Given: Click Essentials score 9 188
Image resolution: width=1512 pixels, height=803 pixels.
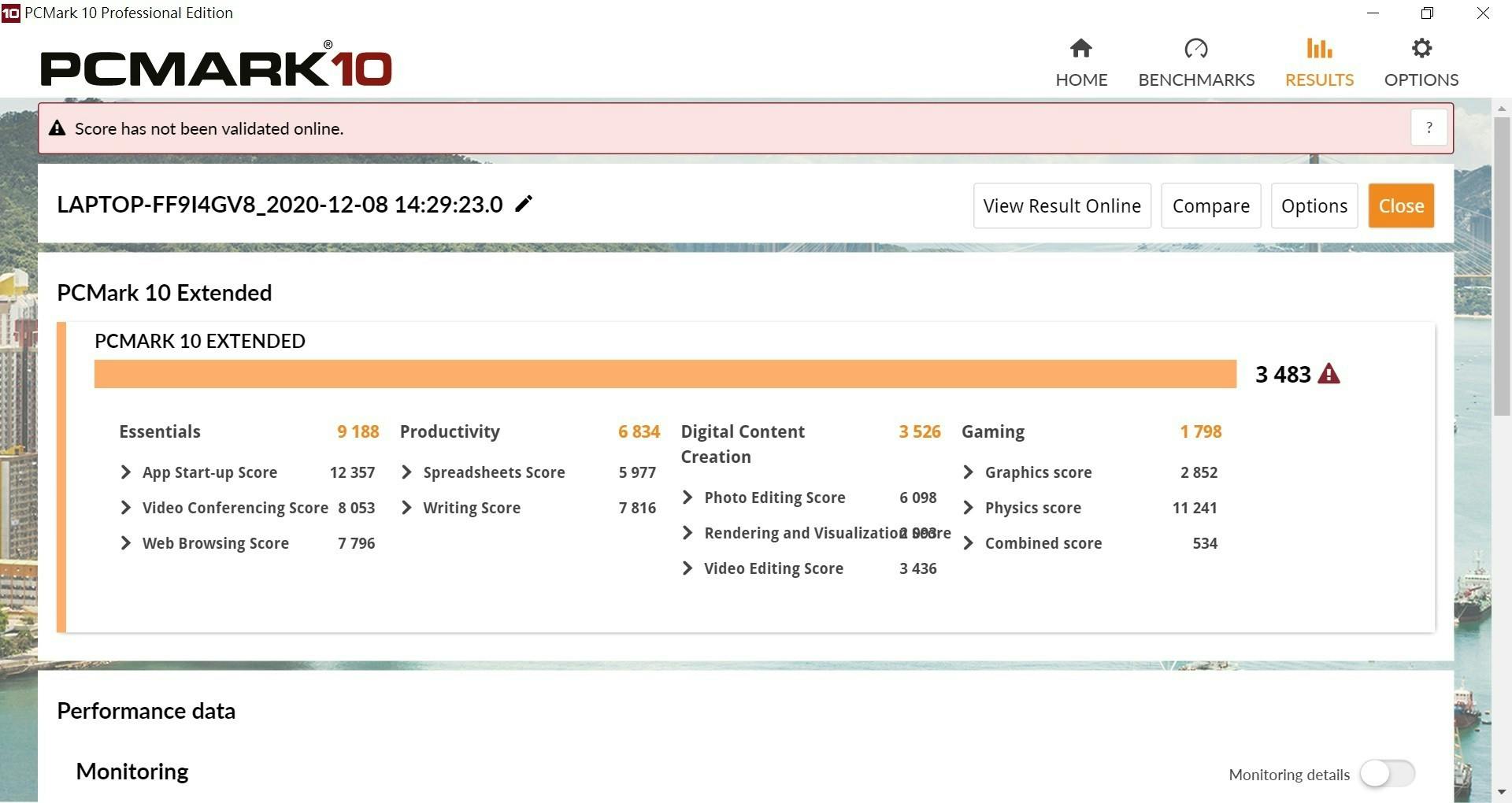Looking at the screenshot, I should pos(358,431).
